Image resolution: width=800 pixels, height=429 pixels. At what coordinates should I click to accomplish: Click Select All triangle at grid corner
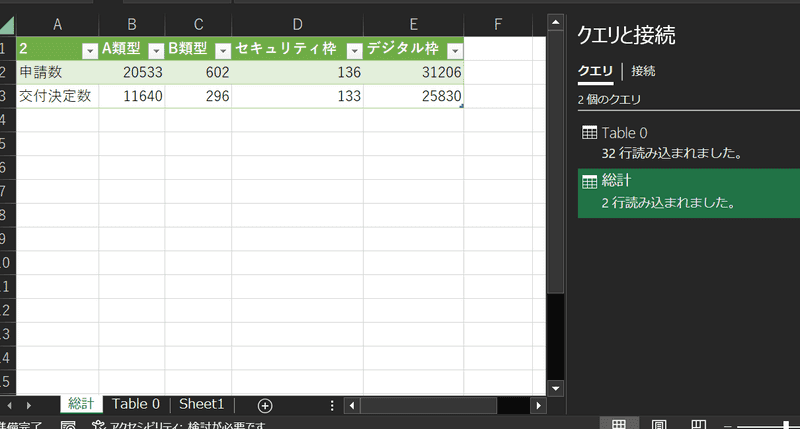pos(8,24)
